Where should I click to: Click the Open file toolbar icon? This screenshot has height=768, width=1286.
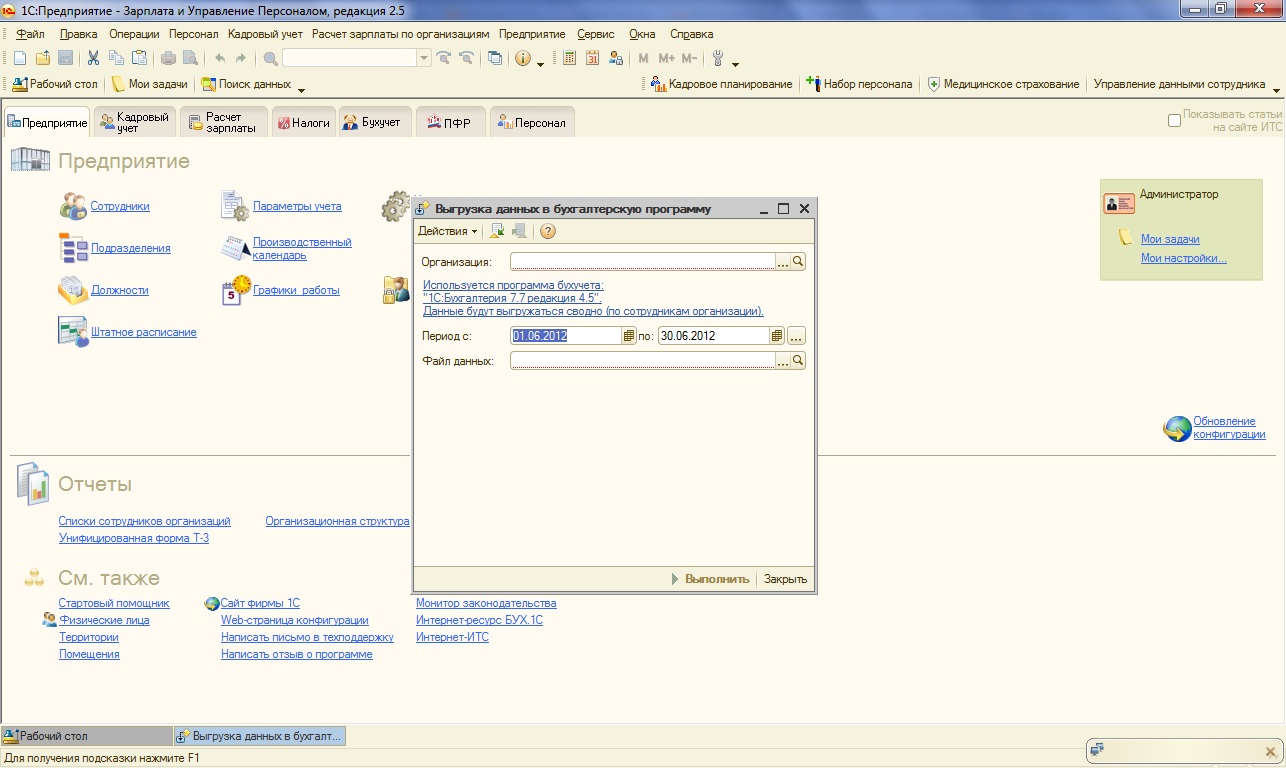(43, 58)
